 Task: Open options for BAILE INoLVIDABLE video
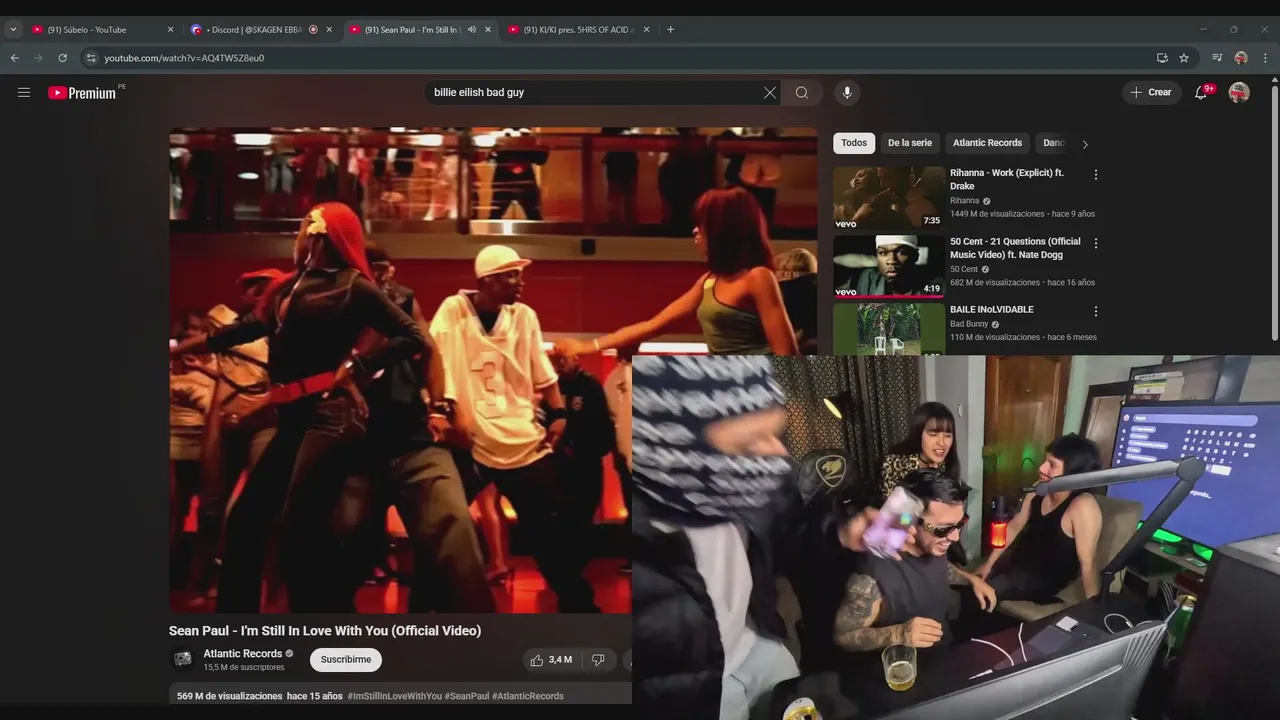1096,311
